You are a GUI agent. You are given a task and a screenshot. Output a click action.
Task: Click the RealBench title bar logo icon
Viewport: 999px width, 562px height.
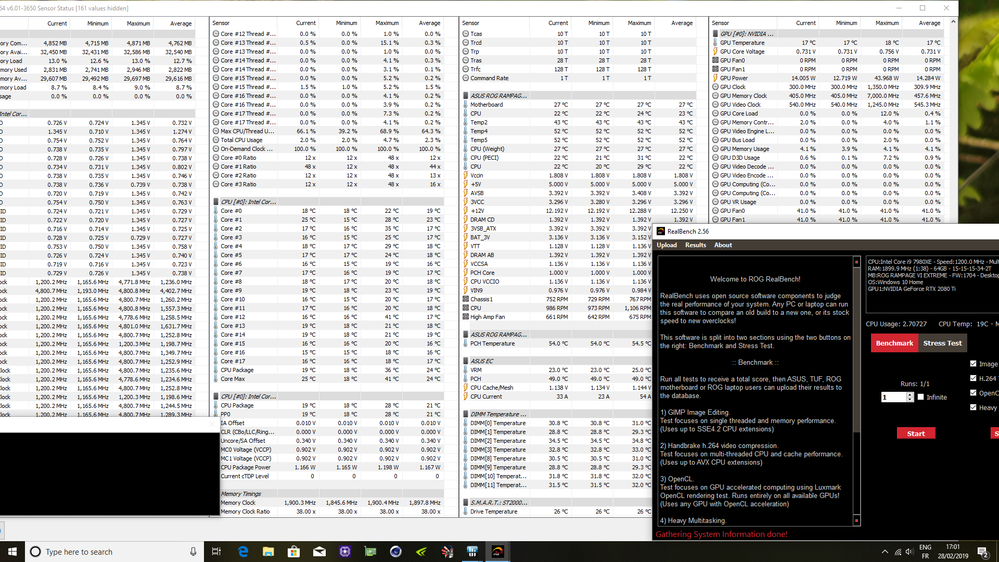coord(661,231)
